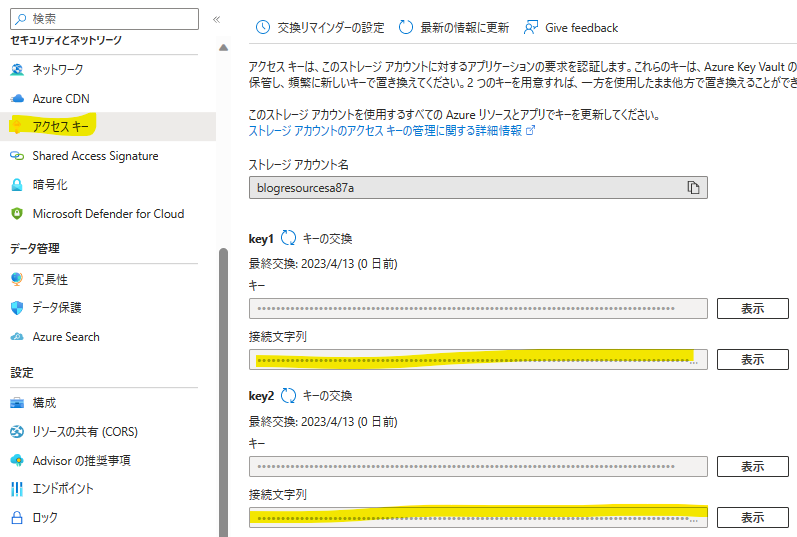Click the key1 masked key field
The height and width of the screenshot is (537, 797).
(478, 309)
